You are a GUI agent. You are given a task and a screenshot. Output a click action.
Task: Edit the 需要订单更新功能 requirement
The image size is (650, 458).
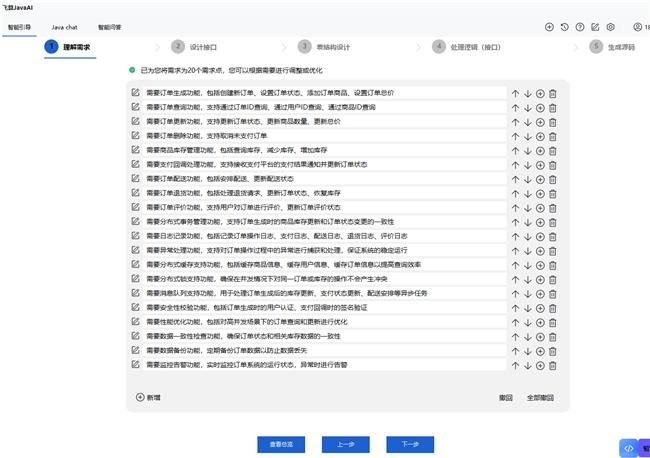click(x=136, y=121)
